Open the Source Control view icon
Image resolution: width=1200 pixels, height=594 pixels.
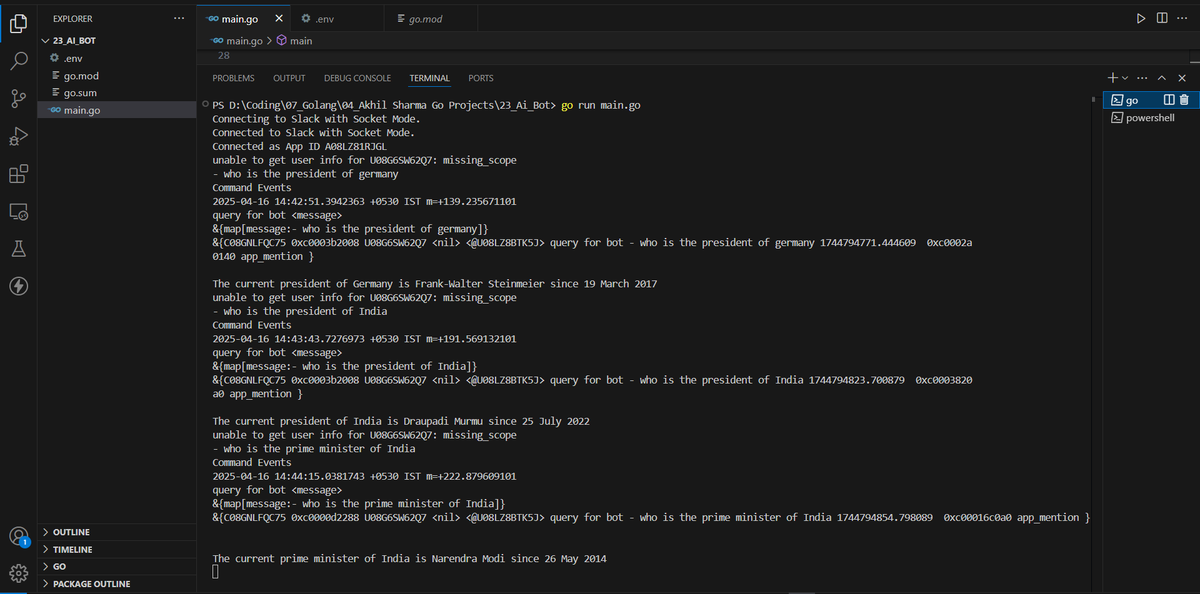pos(18,97)
